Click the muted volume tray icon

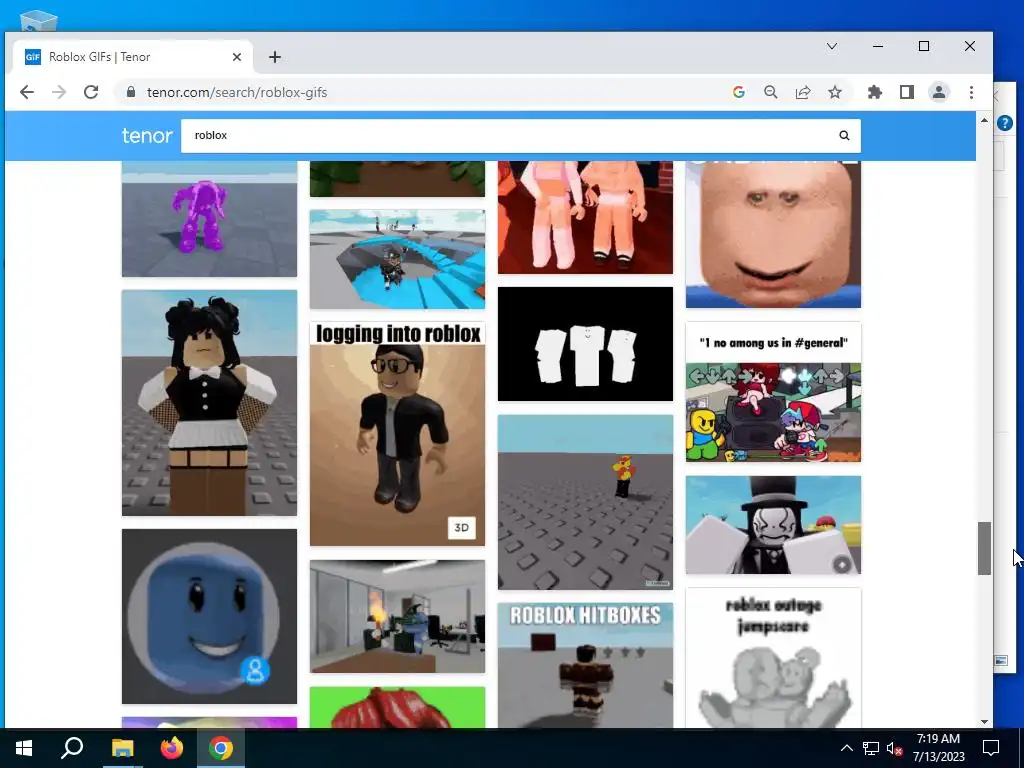point(894,748)
